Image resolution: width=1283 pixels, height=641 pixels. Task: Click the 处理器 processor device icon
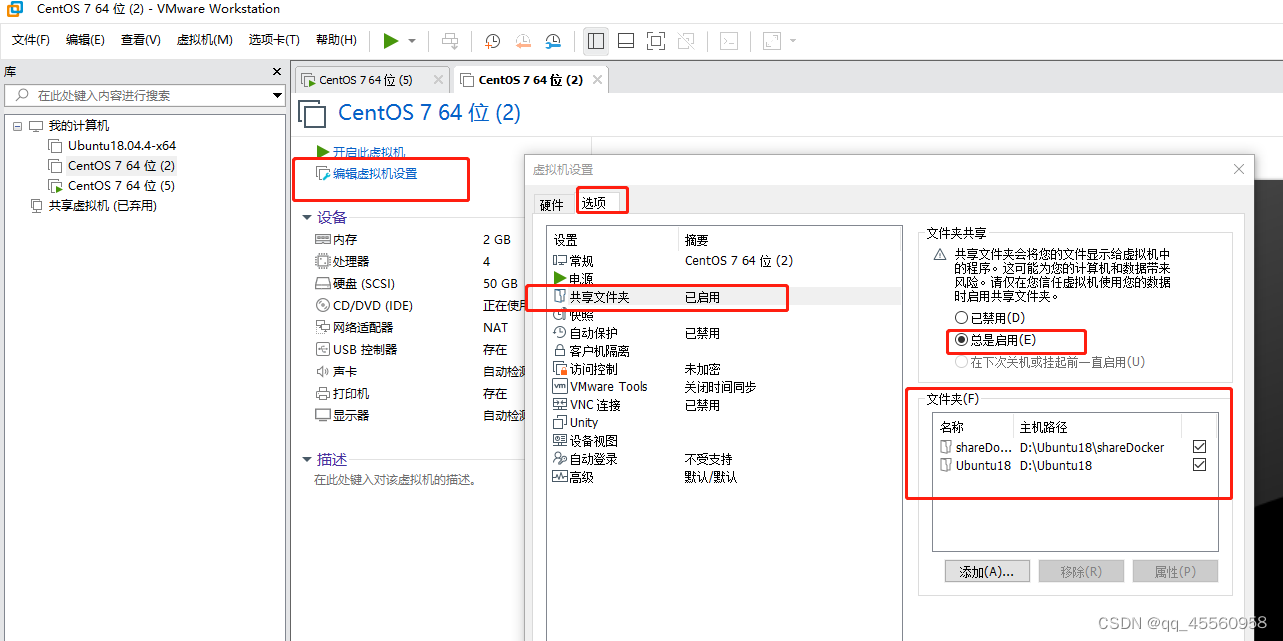pos(323,262)
